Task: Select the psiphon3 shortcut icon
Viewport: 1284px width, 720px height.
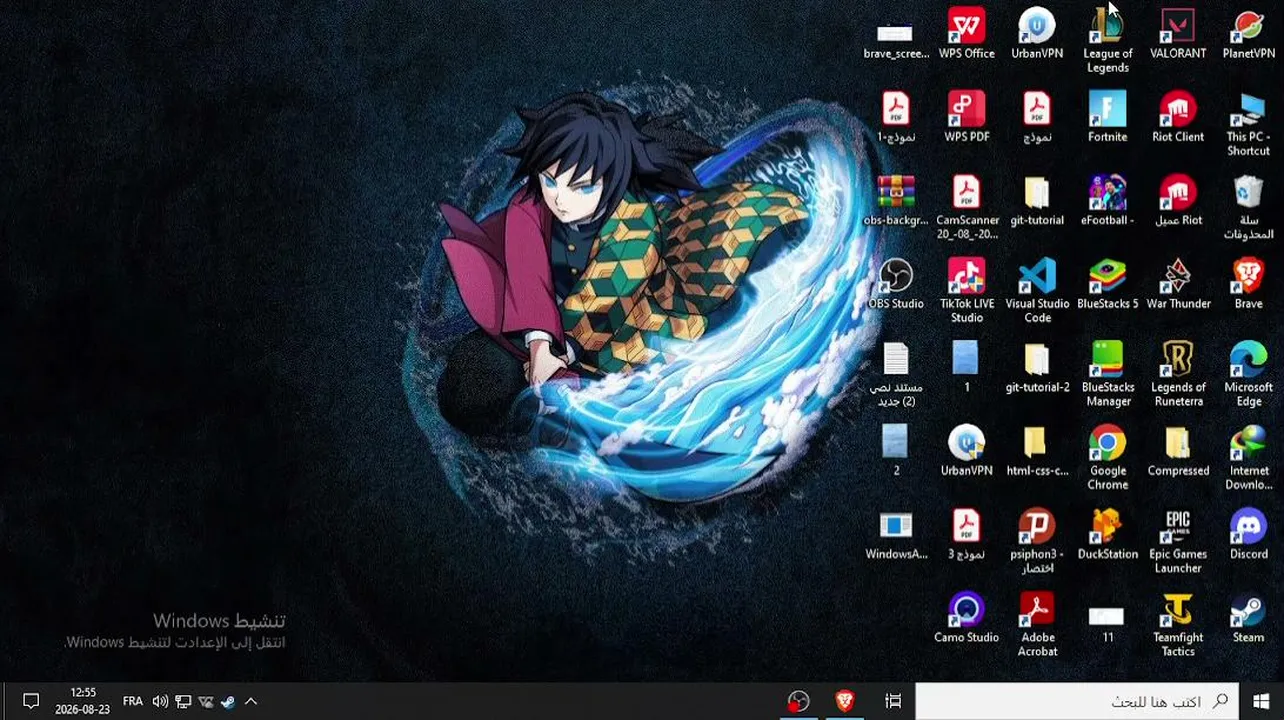Action: pos(1037,541)
